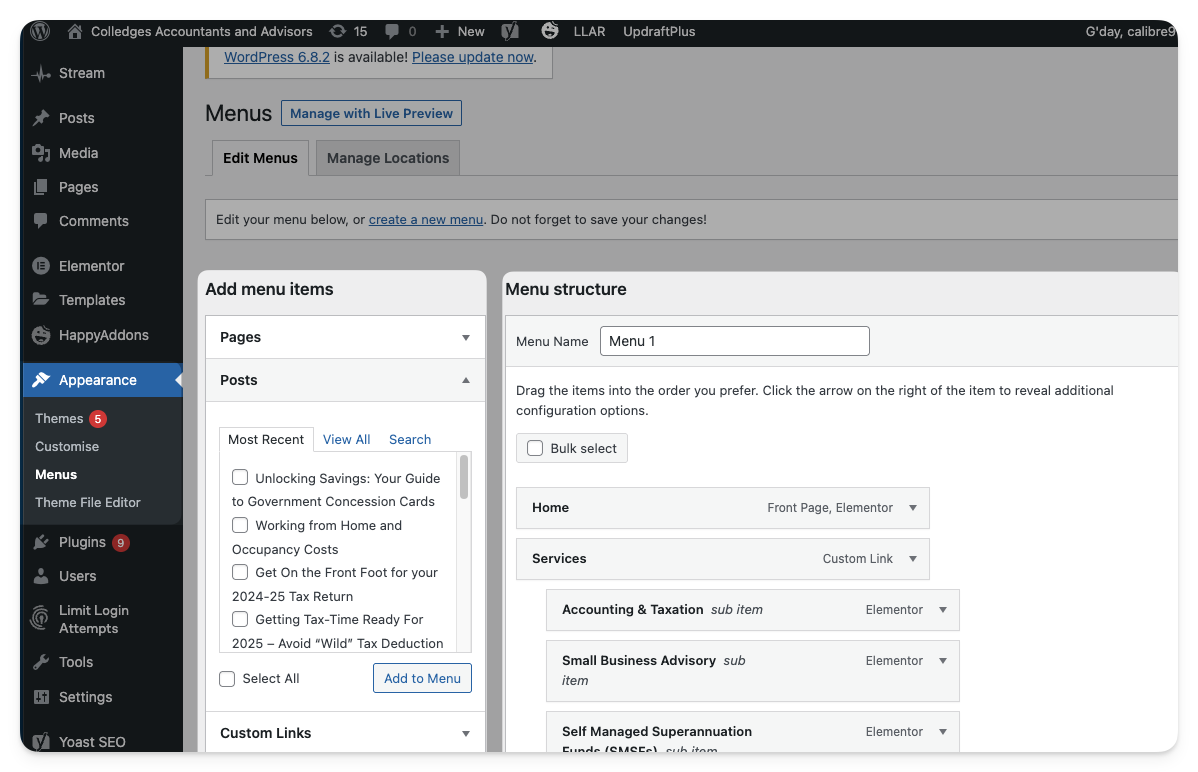The height and width of the screenshot is (772, 1198).
Task: Click the comments bubble icon in admin bar
Action: click(392, 31)
